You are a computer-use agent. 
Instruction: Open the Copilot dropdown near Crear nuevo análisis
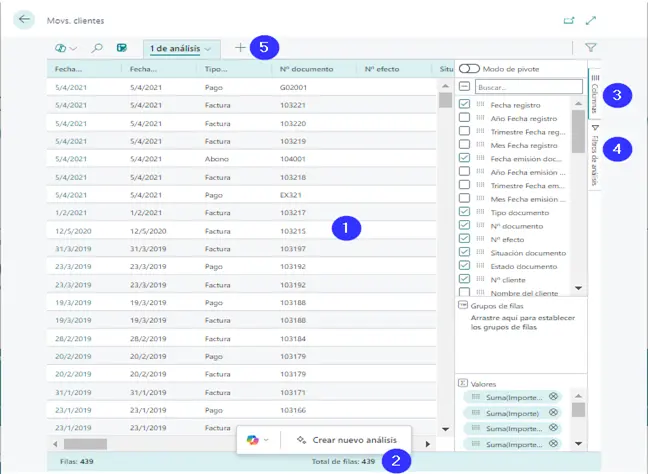tap(257, 440)
